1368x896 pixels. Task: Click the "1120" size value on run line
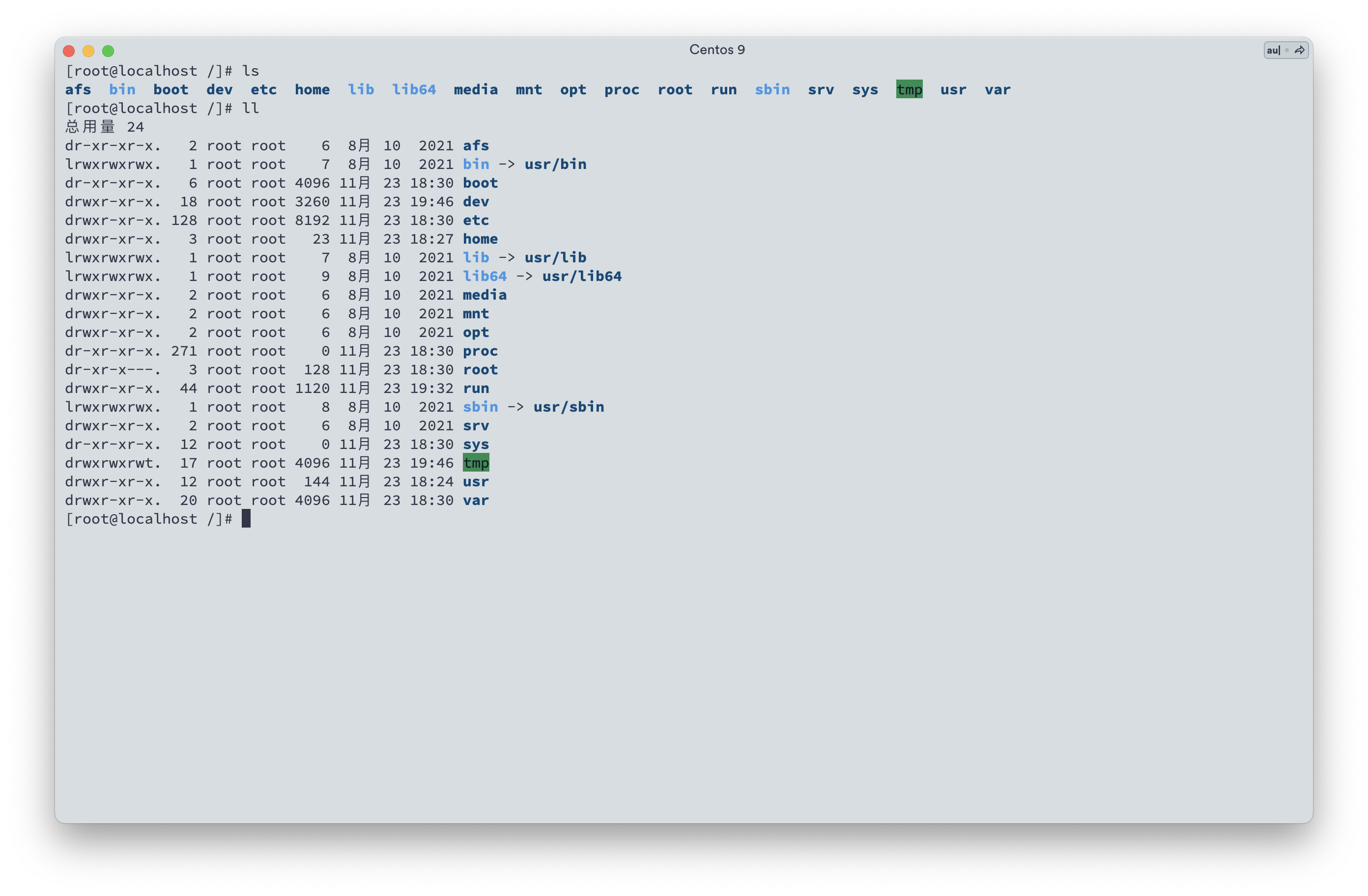coord(312,388)
